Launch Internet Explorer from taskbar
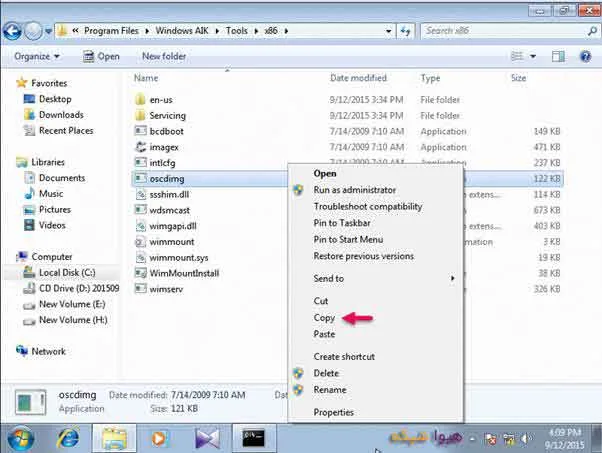Image resolution: width=602 pixels, height=453 pixels. 69,438
